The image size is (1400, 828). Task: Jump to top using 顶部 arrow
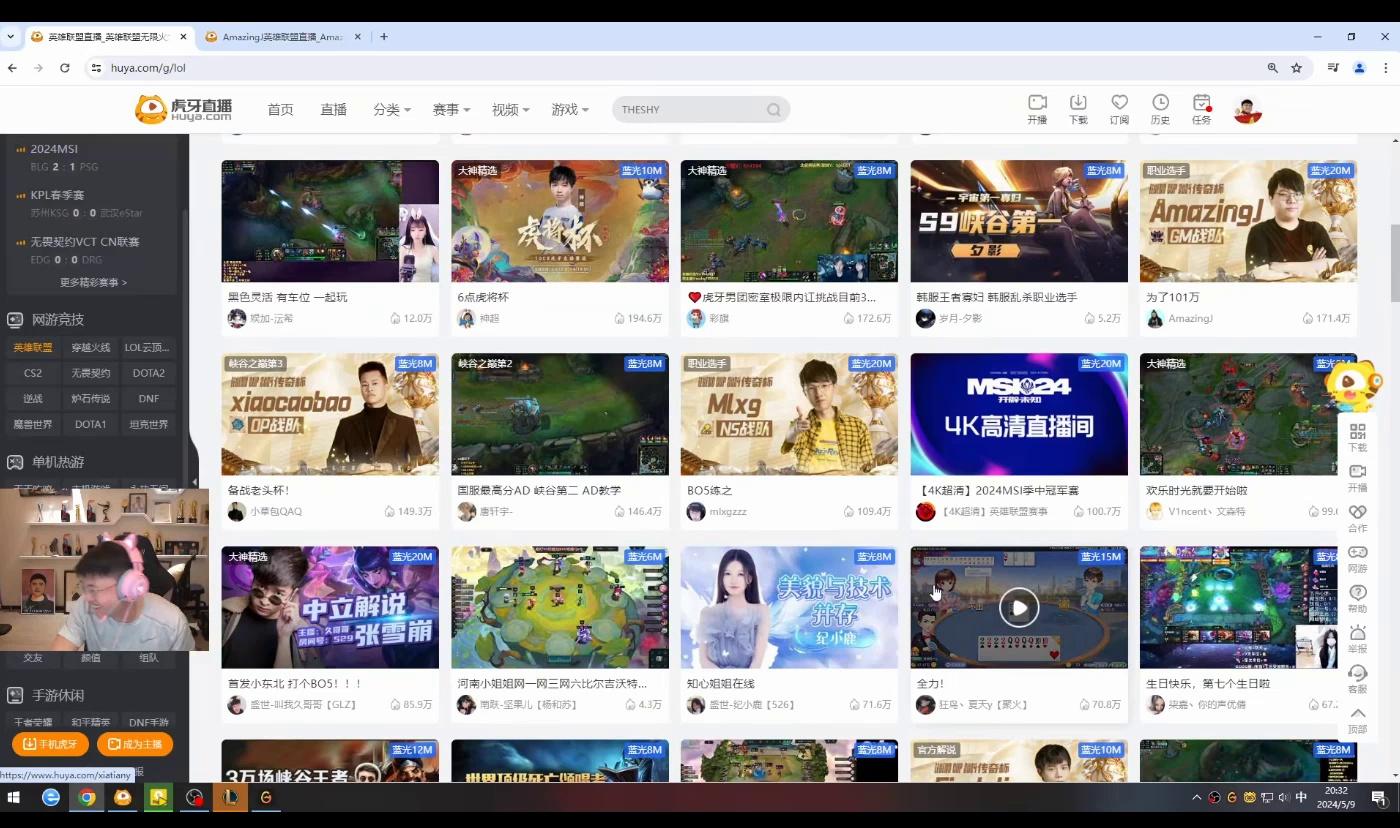(1357, 714)
